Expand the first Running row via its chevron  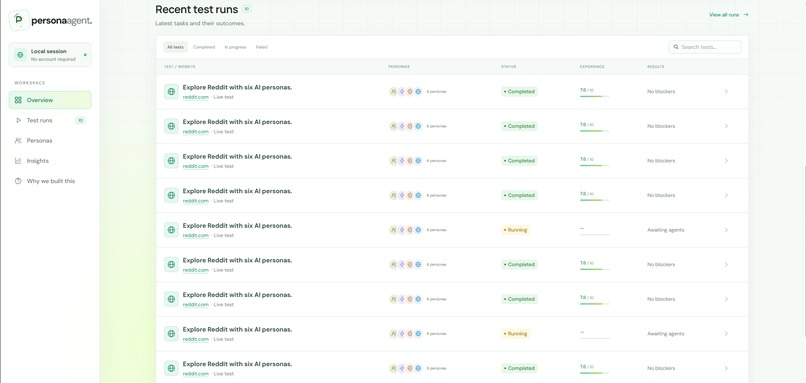point(726,230)
